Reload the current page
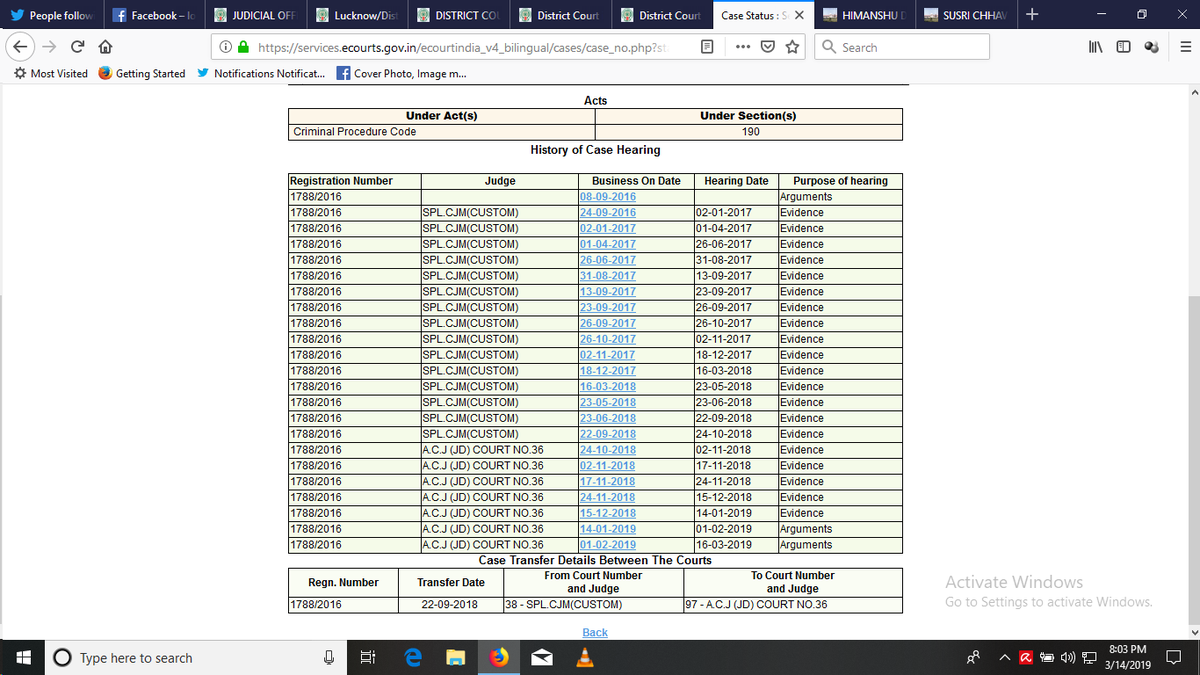1200x675 pixels. click(78, 47)
